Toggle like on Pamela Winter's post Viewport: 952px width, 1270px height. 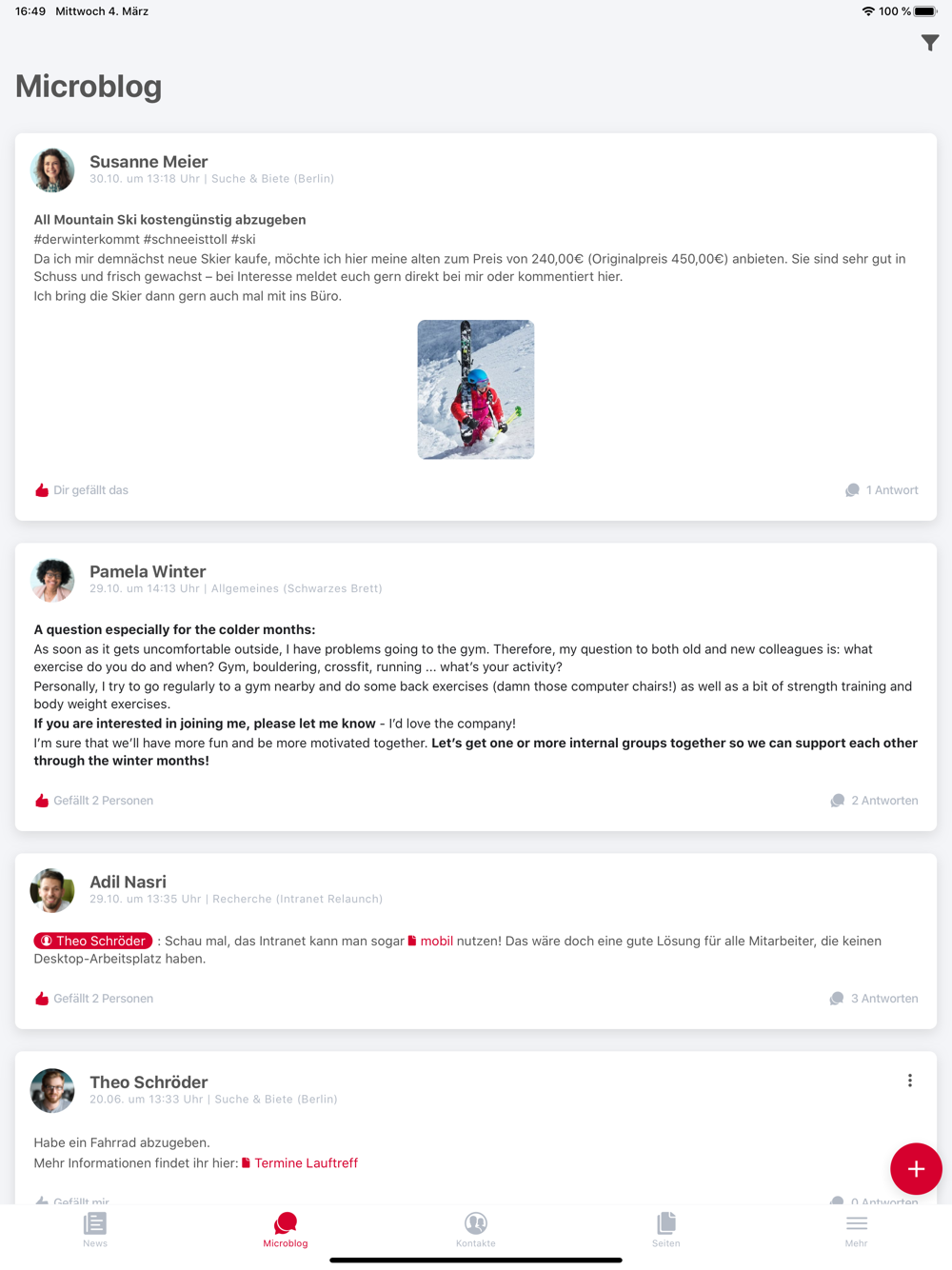94,801
